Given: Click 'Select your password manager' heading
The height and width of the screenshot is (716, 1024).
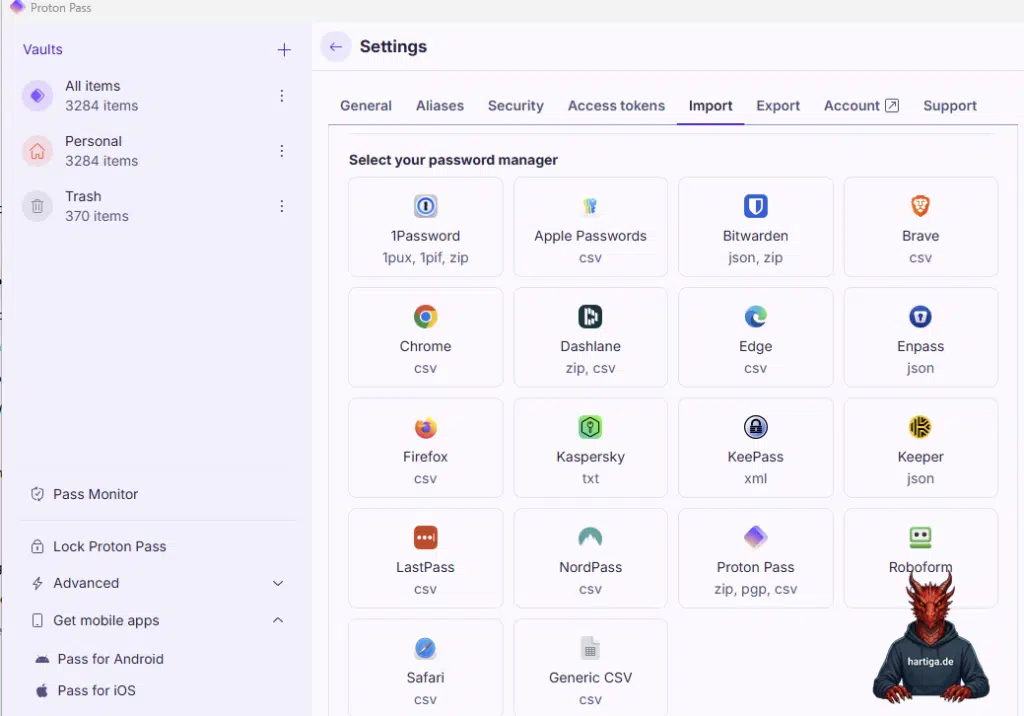Looking at the screenshot, I should coord(453,160).
